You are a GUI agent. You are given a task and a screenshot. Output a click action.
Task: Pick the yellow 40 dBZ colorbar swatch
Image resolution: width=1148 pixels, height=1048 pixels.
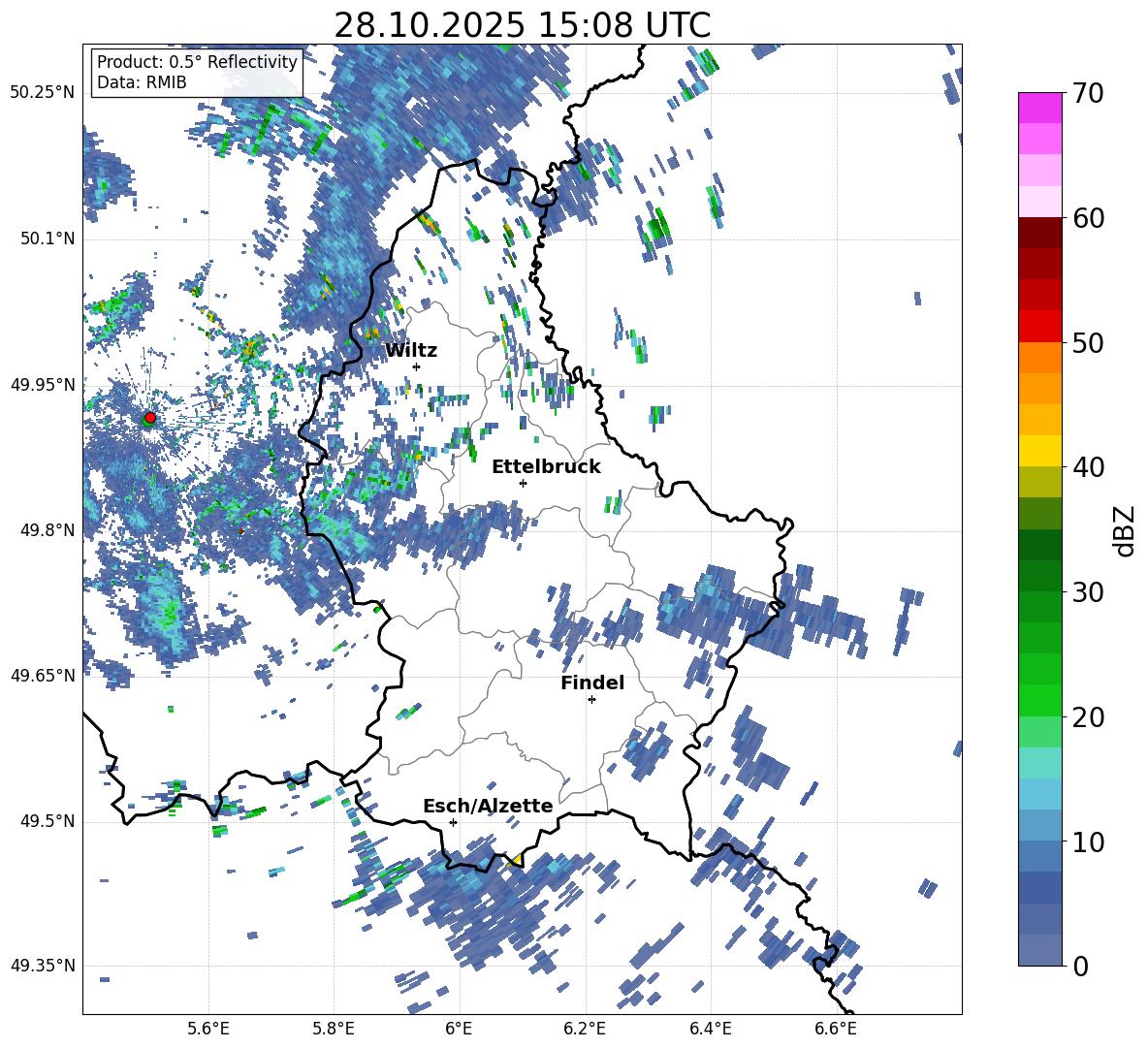click(x=1039, y=451)
